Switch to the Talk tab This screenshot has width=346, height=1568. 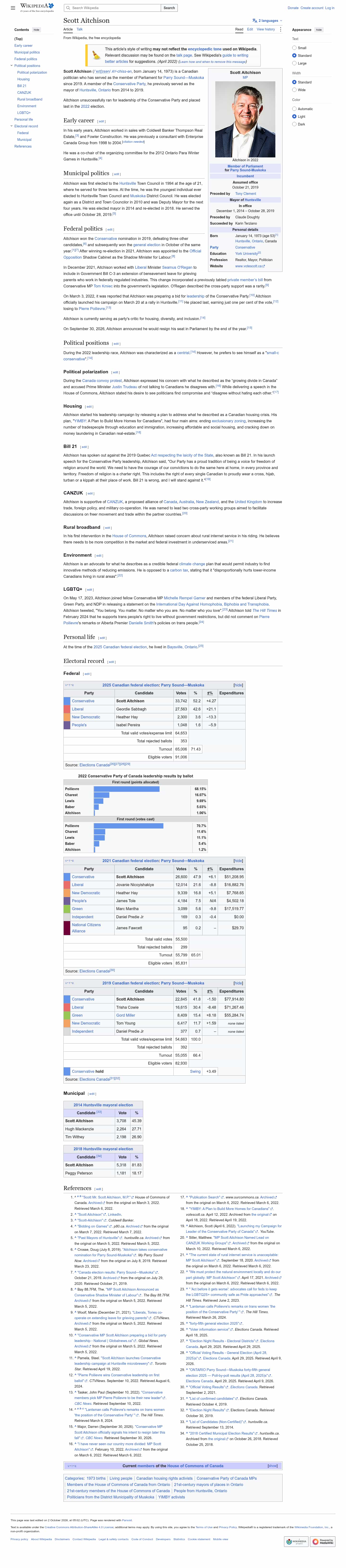pyautogui.click(x=79, y=29)
